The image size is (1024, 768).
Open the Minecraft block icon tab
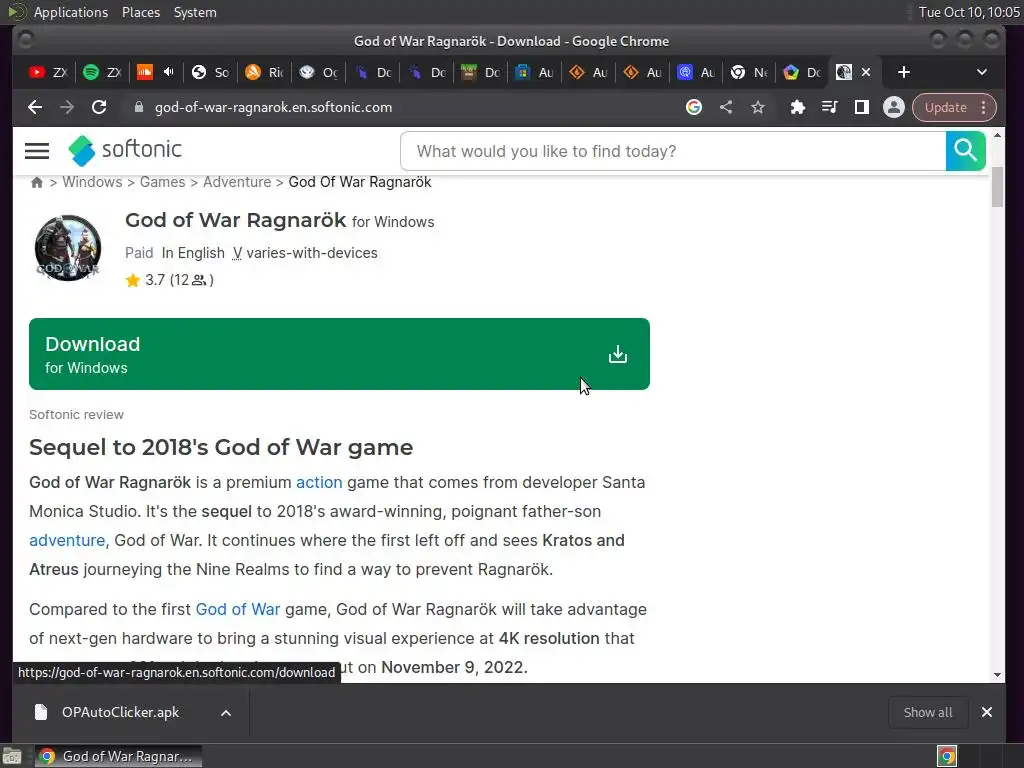pyautogui.click(x=480, y=72)
